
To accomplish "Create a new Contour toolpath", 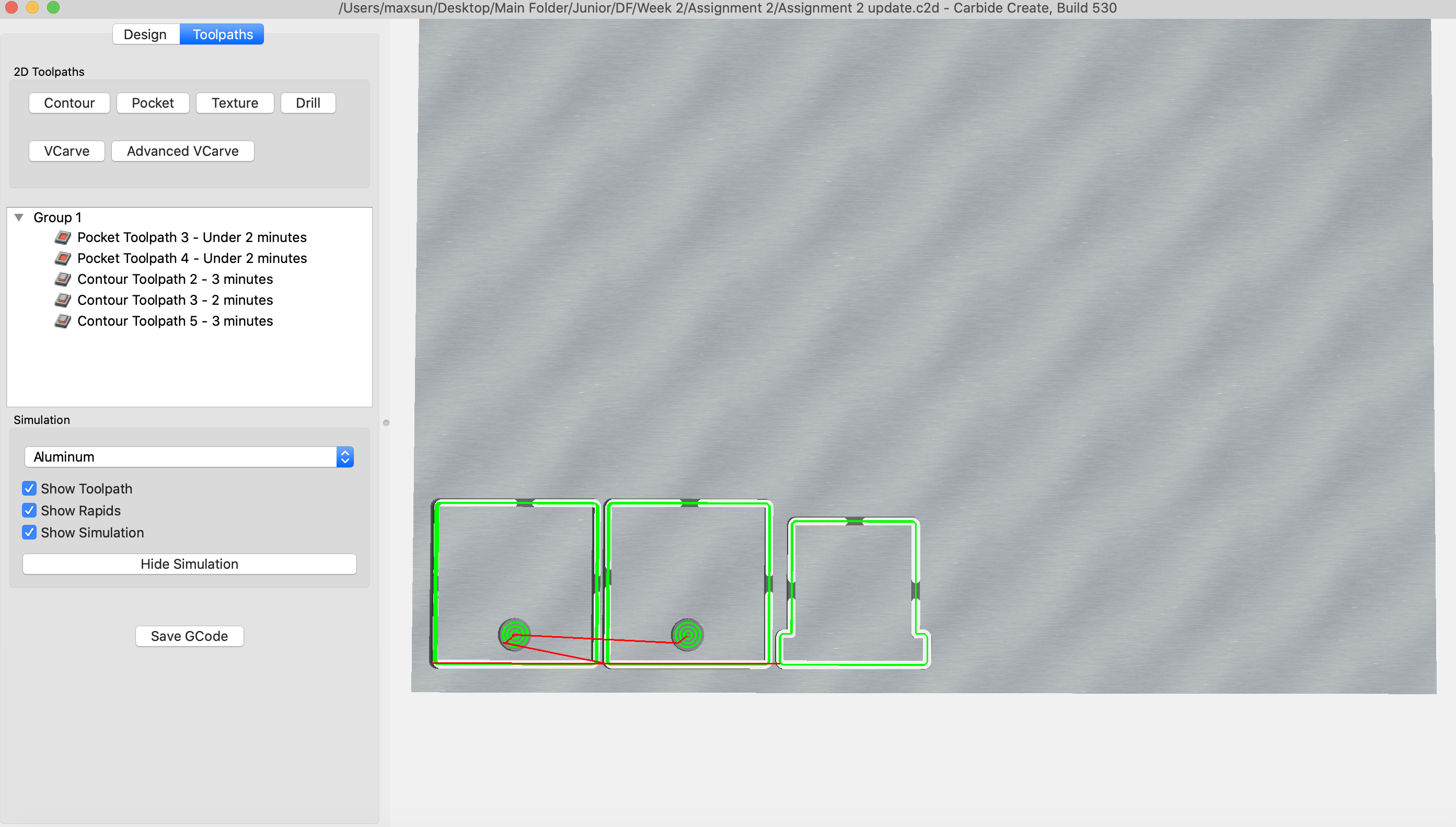I will pyautogui.click(x=70, y=103).
